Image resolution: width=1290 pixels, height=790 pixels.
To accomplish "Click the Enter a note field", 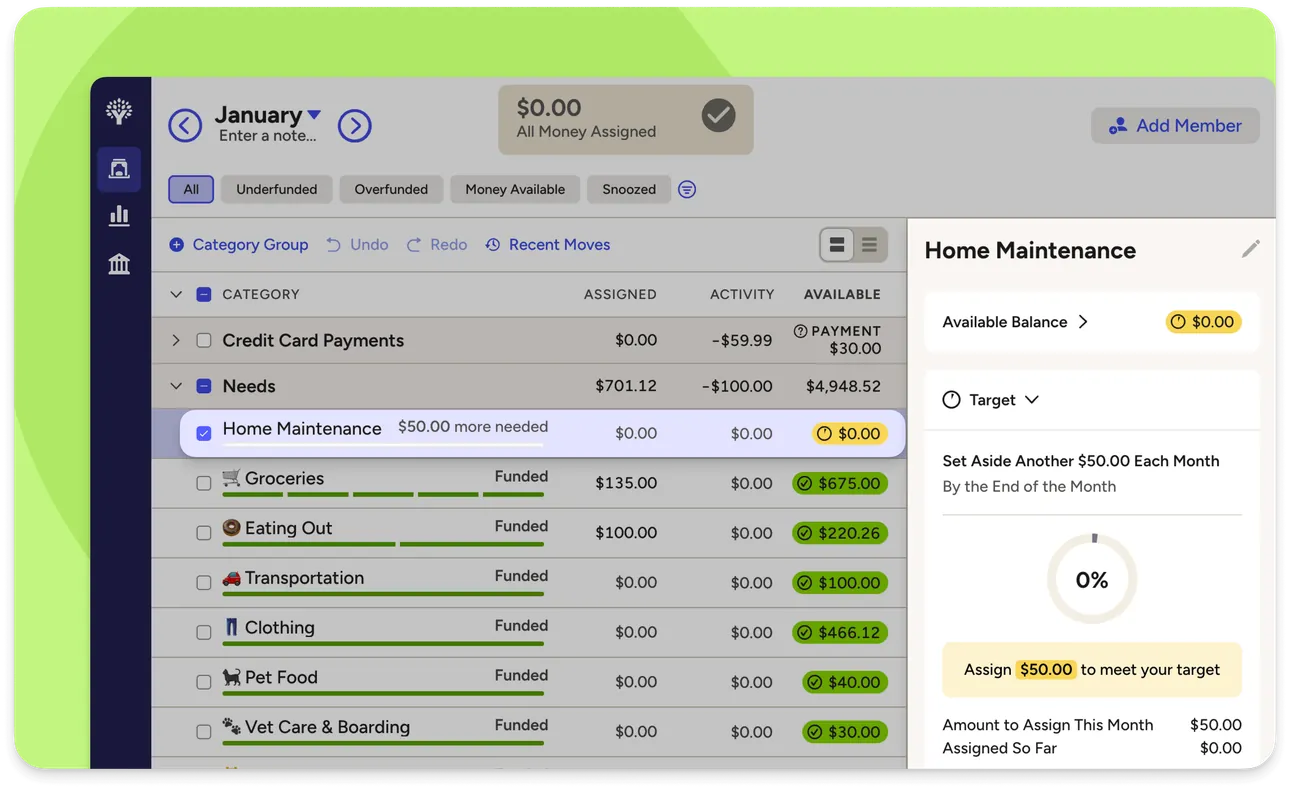I will coord(267,136).
